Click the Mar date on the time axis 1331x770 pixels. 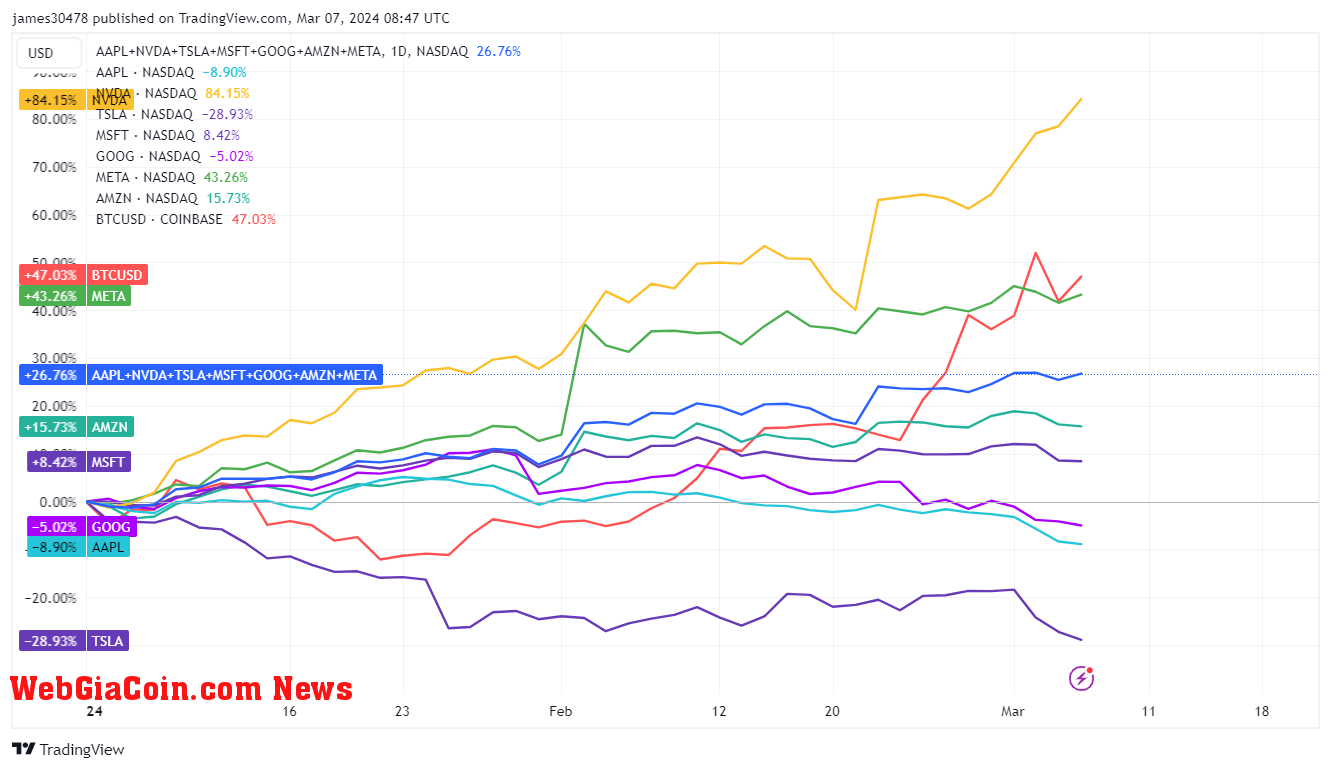[1014, 712]
